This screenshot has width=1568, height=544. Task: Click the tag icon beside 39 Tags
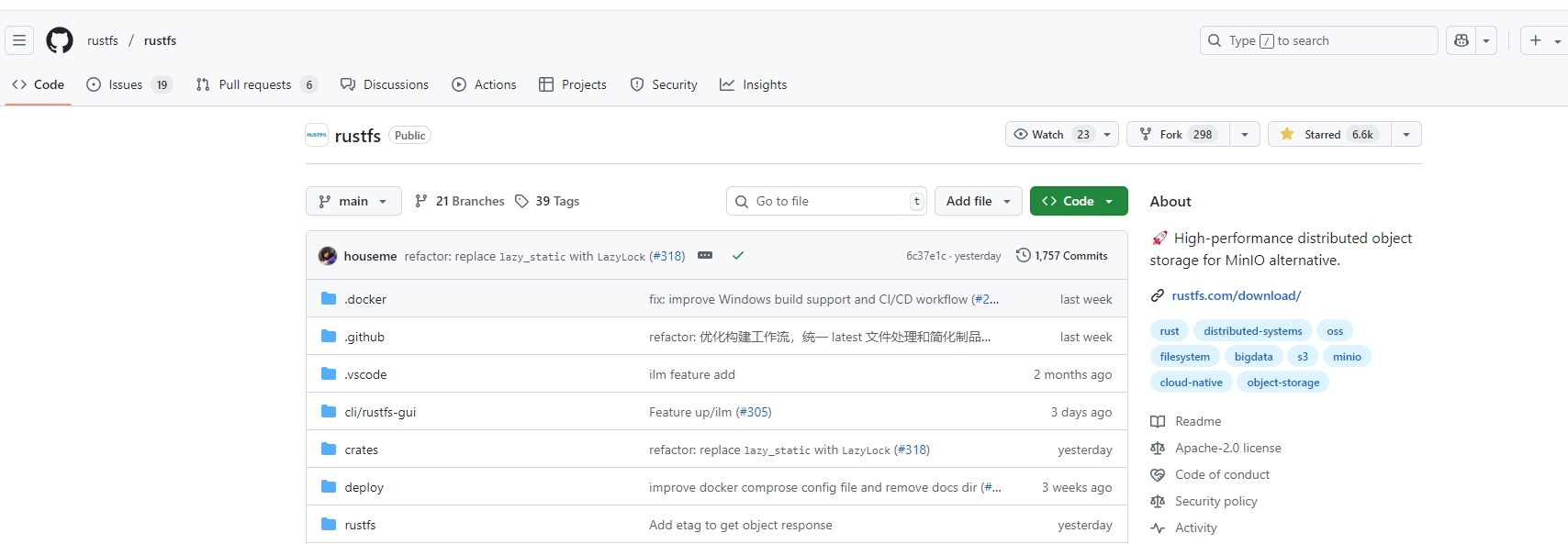521,201
